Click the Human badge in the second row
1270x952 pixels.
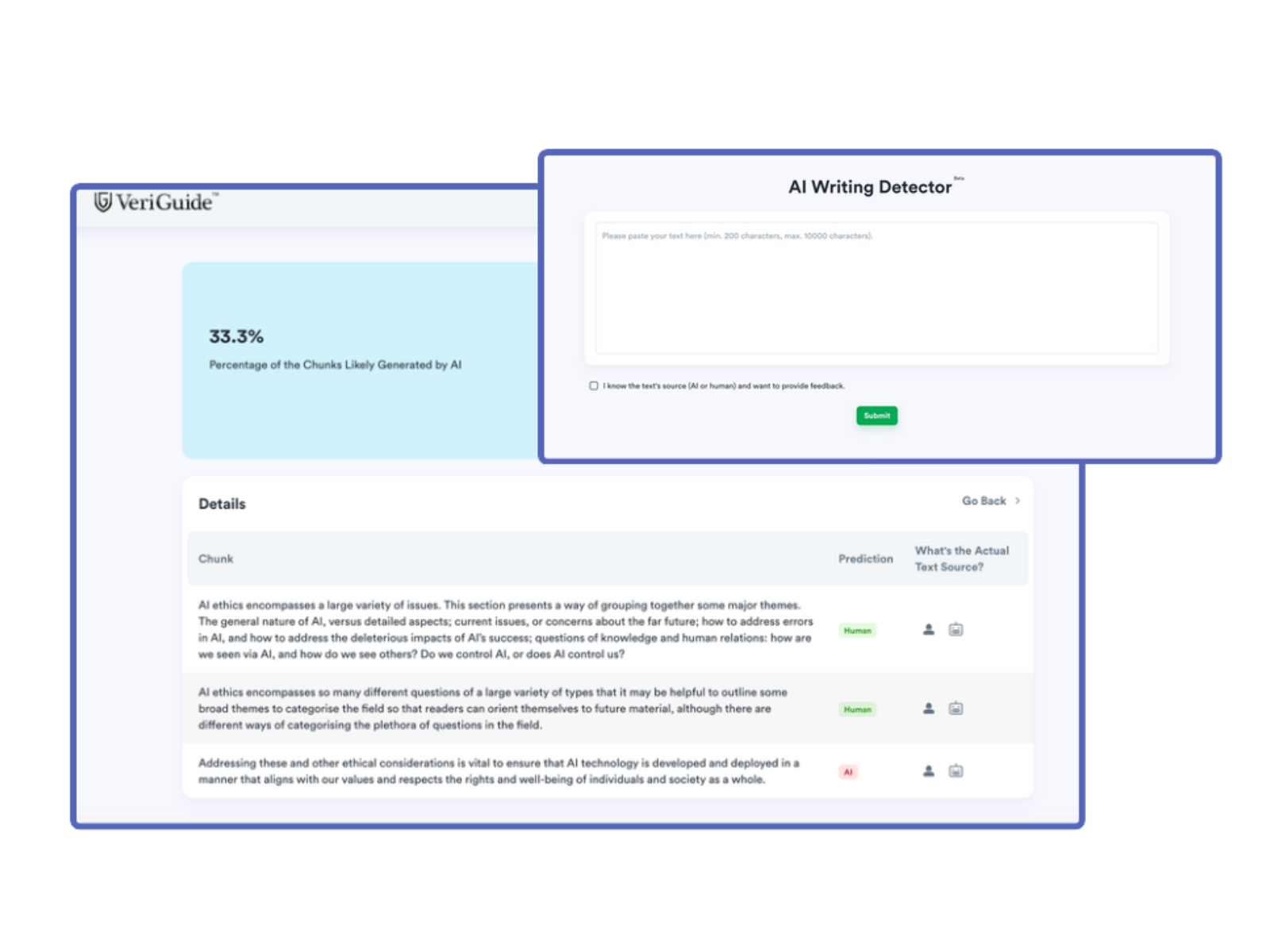857,709
